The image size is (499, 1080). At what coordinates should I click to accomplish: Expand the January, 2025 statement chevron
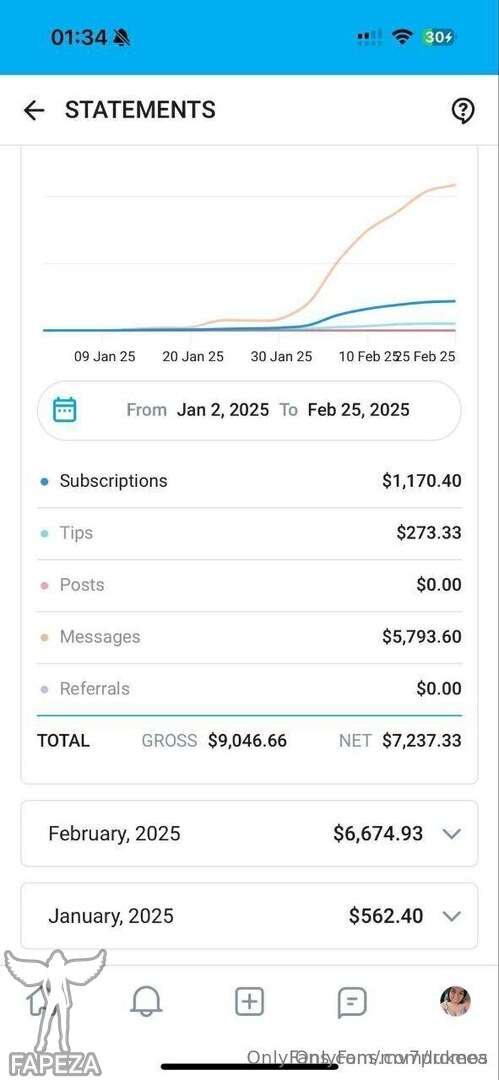pos(451,916)
